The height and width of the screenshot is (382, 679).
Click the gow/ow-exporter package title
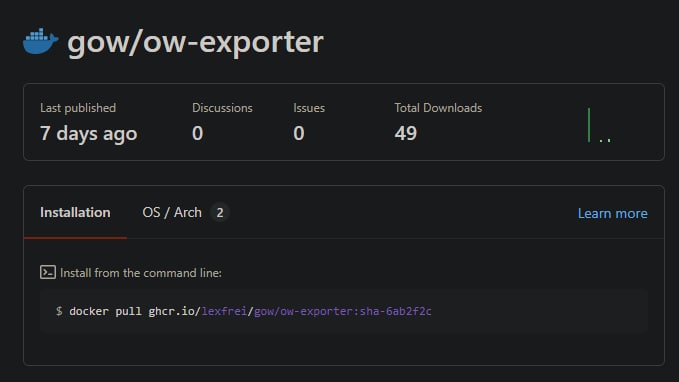click(x=195, y=42)
